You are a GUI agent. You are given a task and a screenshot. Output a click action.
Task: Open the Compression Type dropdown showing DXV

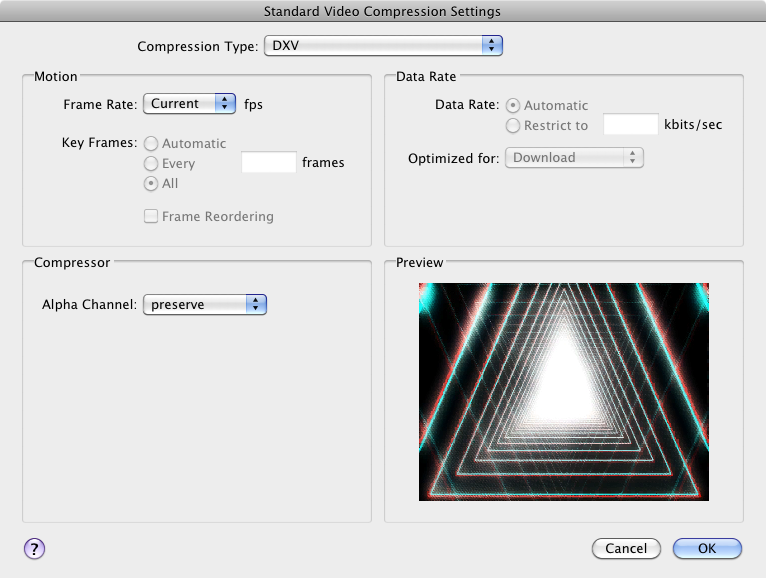tap(383, 45)
